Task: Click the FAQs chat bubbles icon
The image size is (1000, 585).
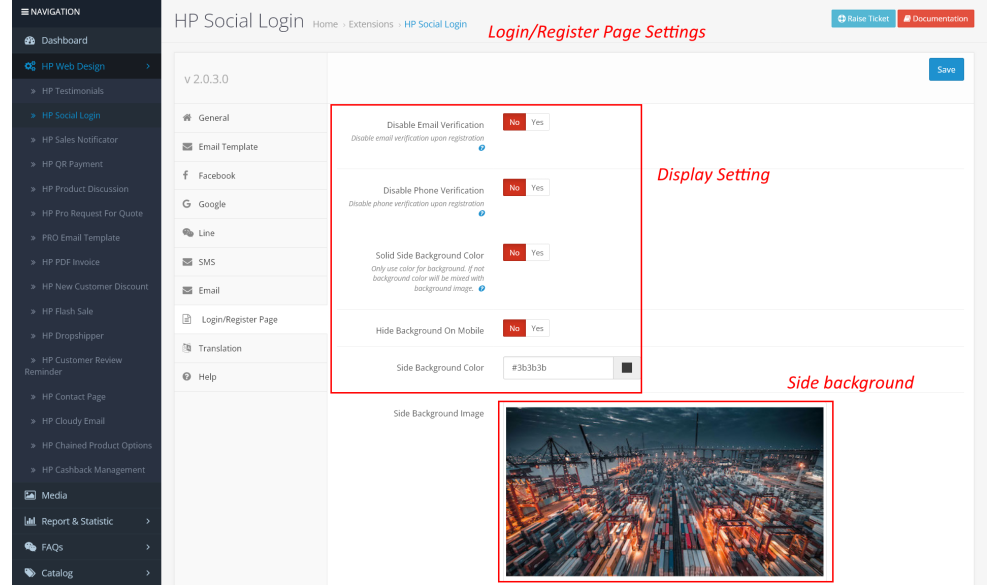Action: click(x=29, y=547)
